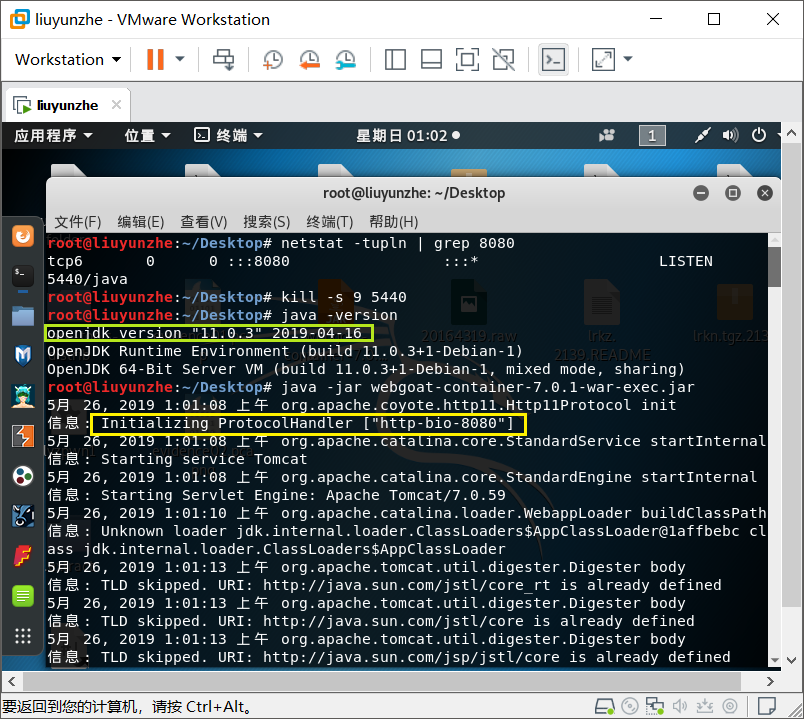Screen dimensions: 804x719
Task: Click 'Starting service Tomcat' log line
Action: [x=204, y=460]
